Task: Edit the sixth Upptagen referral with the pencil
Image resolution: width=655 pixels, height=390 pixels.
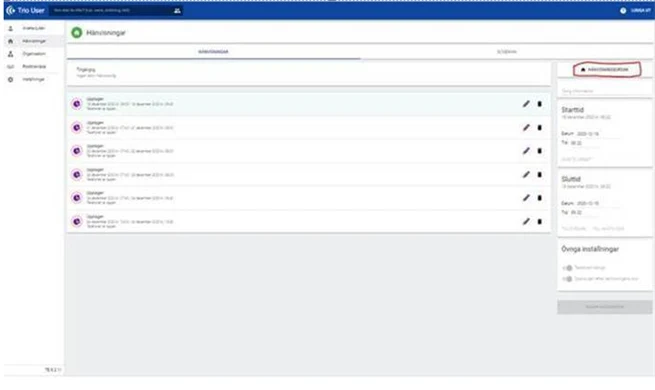Action: [526, 222]
